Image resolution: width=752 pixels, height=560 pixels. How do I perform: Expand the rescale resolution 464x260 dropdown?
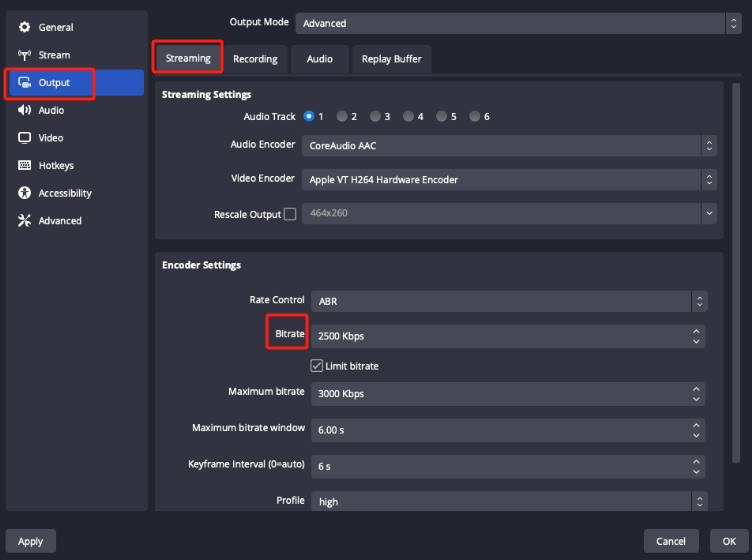[509, 213]
